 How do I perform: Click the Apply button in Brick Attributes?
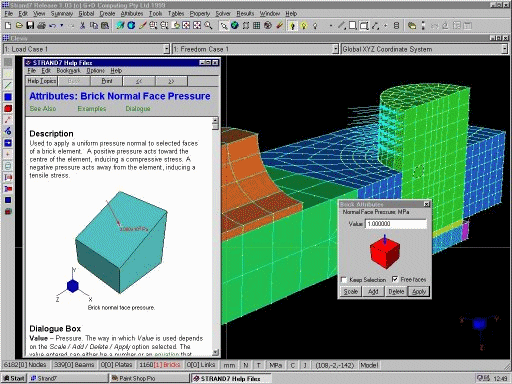[x=419, y=292]
